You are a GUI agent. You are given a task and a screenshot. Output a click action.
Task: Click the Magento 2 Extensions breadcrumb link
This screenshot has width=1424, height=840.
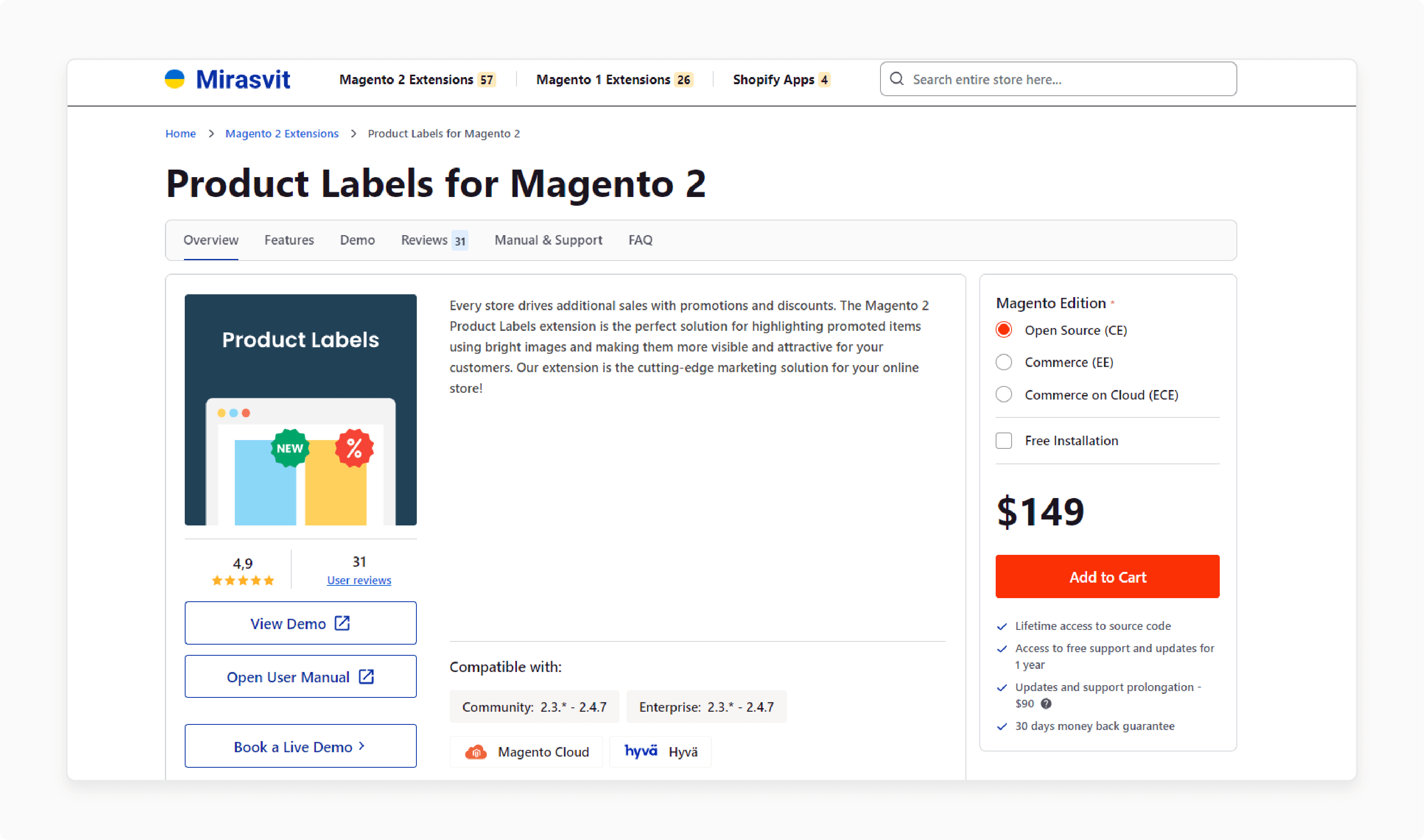[x=282, y=133]
